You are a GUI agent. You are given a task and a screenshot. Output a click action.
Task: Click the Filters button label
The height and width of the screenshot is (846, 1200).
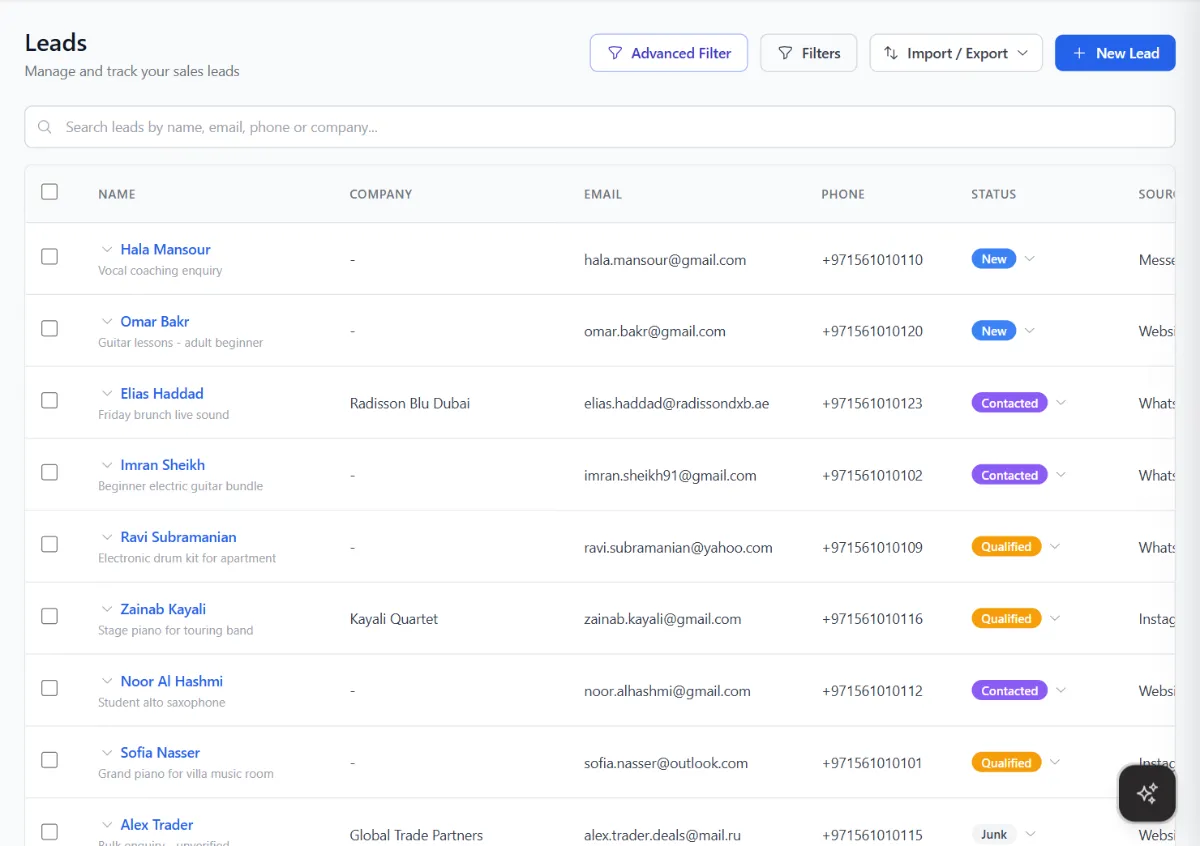click(x=821, y=53)
